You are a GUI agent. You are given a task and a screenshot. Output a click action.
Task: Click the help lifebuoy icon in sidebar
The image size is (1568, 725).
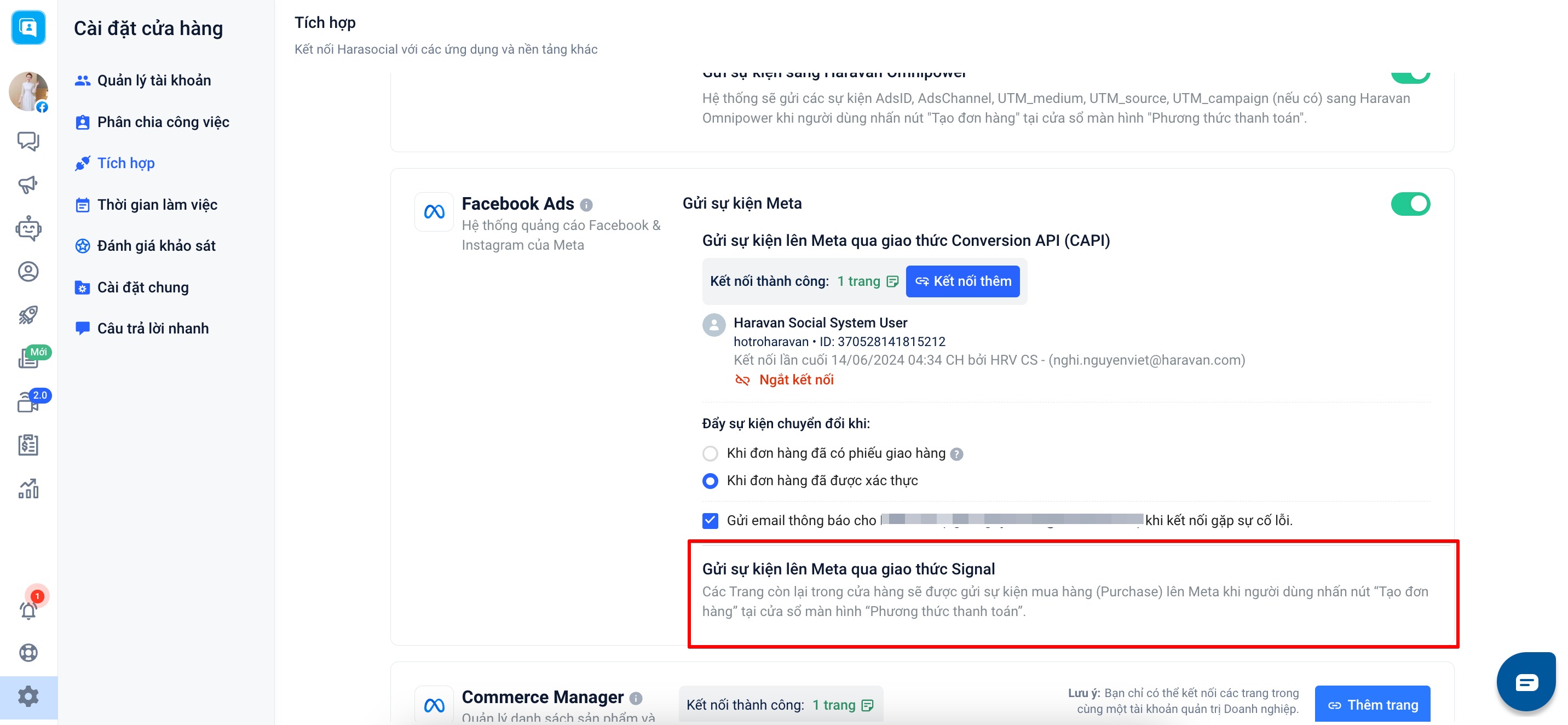click(x=28, y=653)
